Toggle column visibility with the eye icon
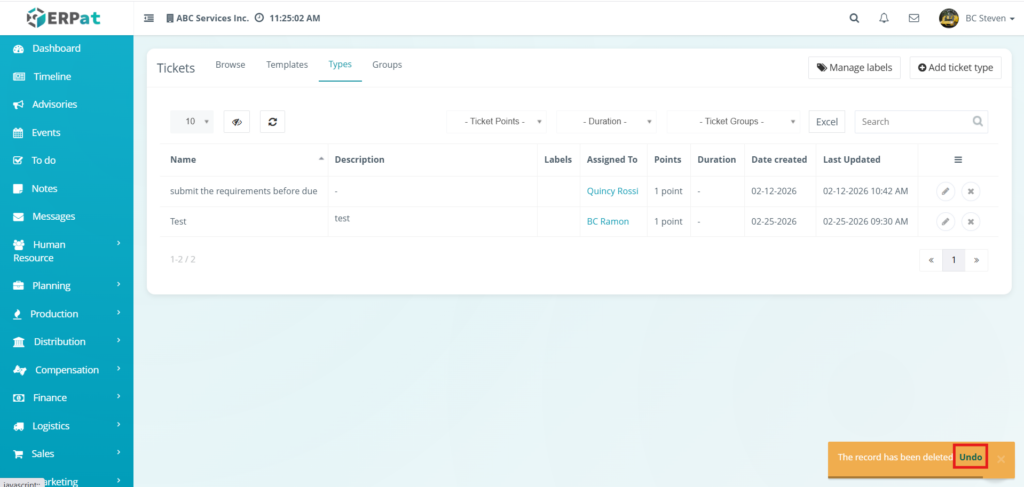 pyautogui.click(x=236, y=121)
